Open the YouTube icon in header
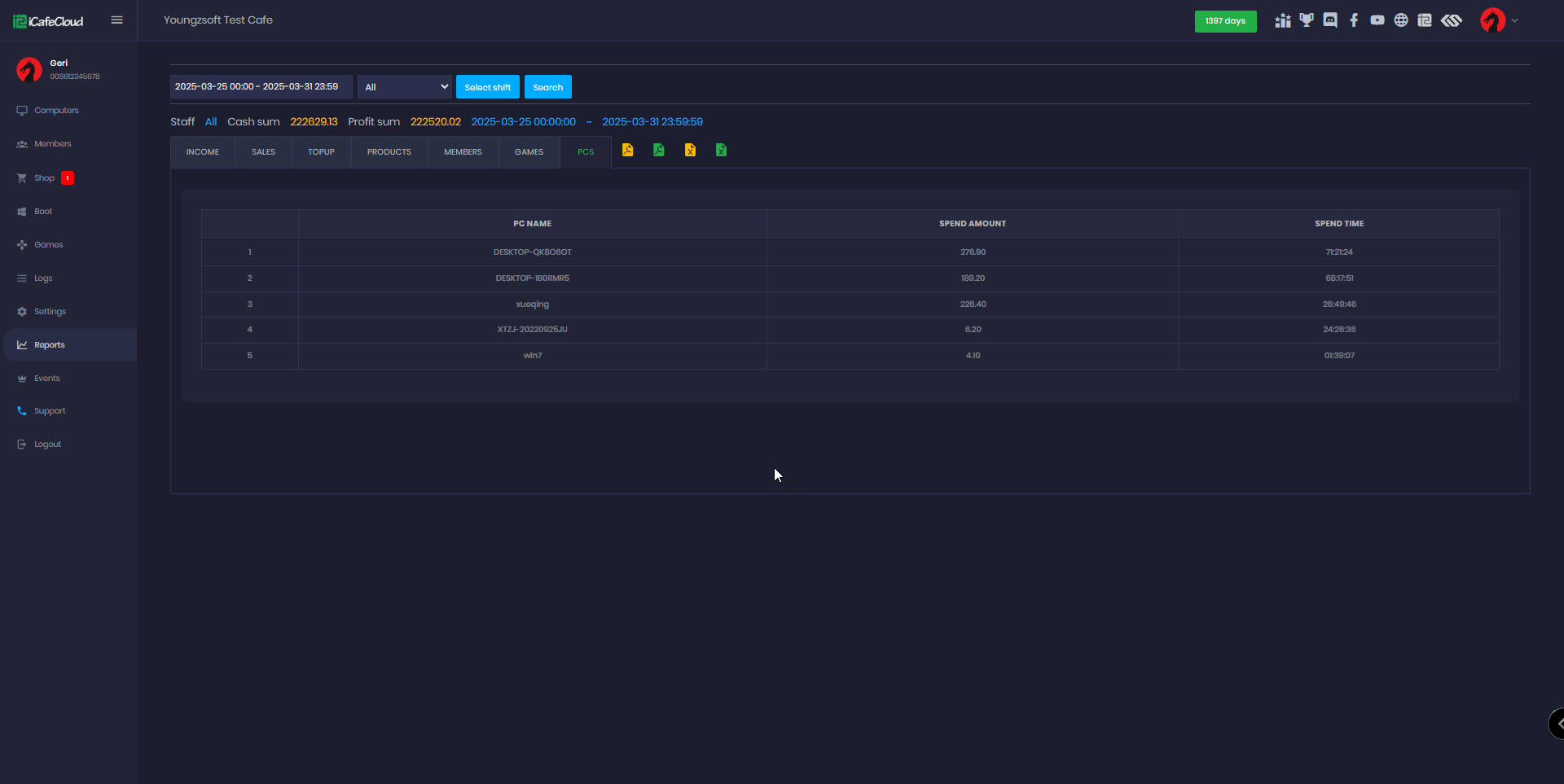The height and width of the screenshot is (784, 1564). [x=1377, y=20]
